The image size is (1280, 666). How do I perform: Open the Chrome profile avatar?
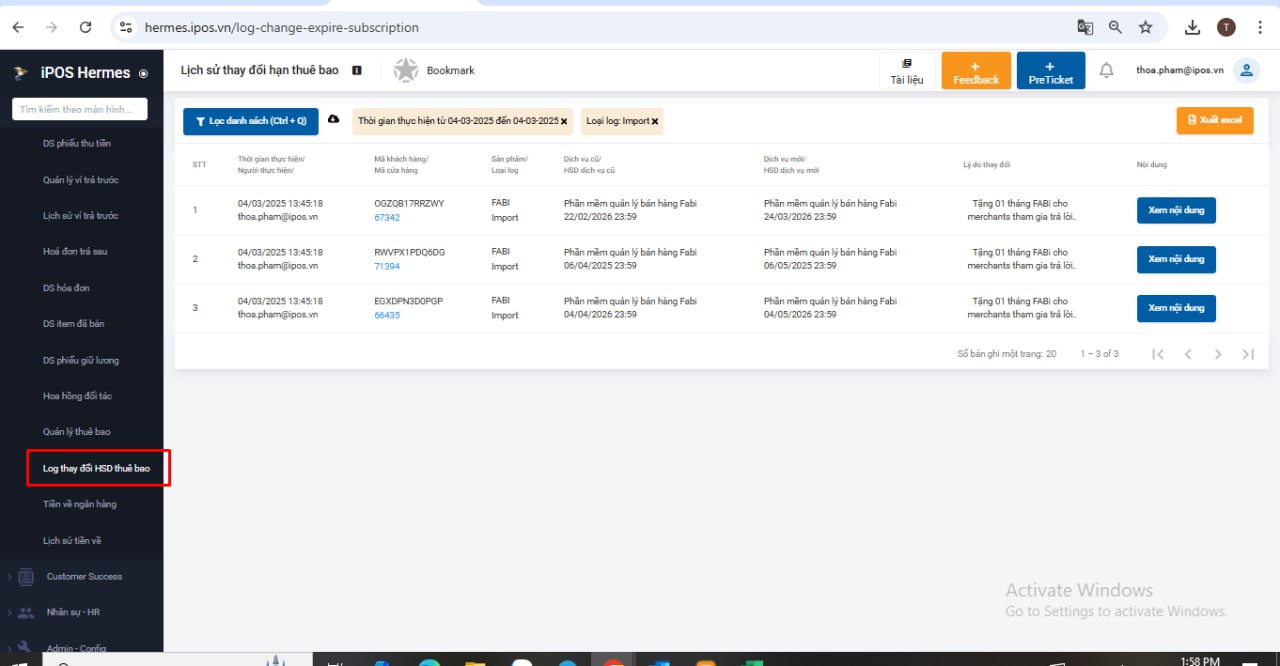tap(1226, 27)
